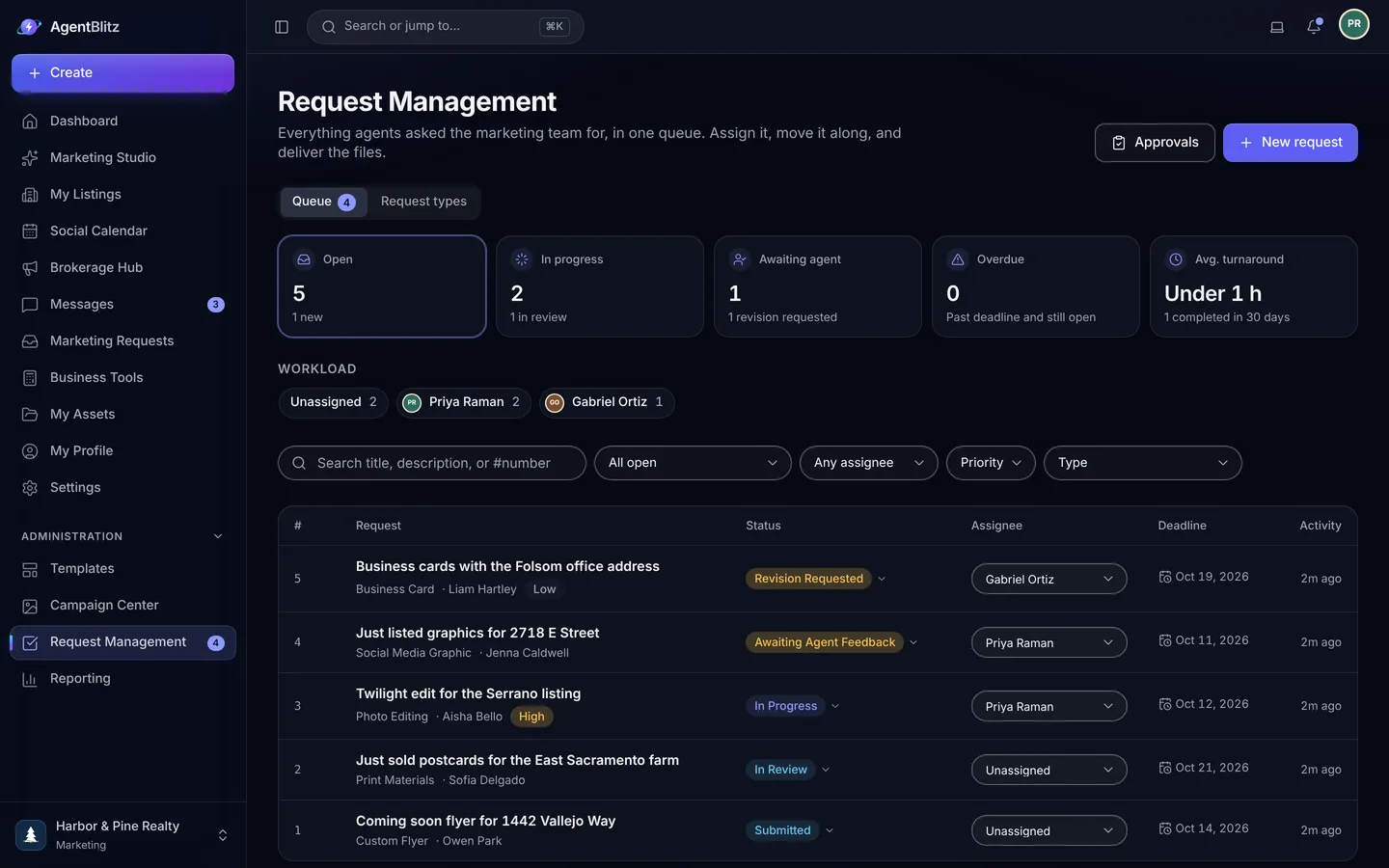The image size is (1389, 868).
Task: Open Business Tools
Action: tap(123, 378)
